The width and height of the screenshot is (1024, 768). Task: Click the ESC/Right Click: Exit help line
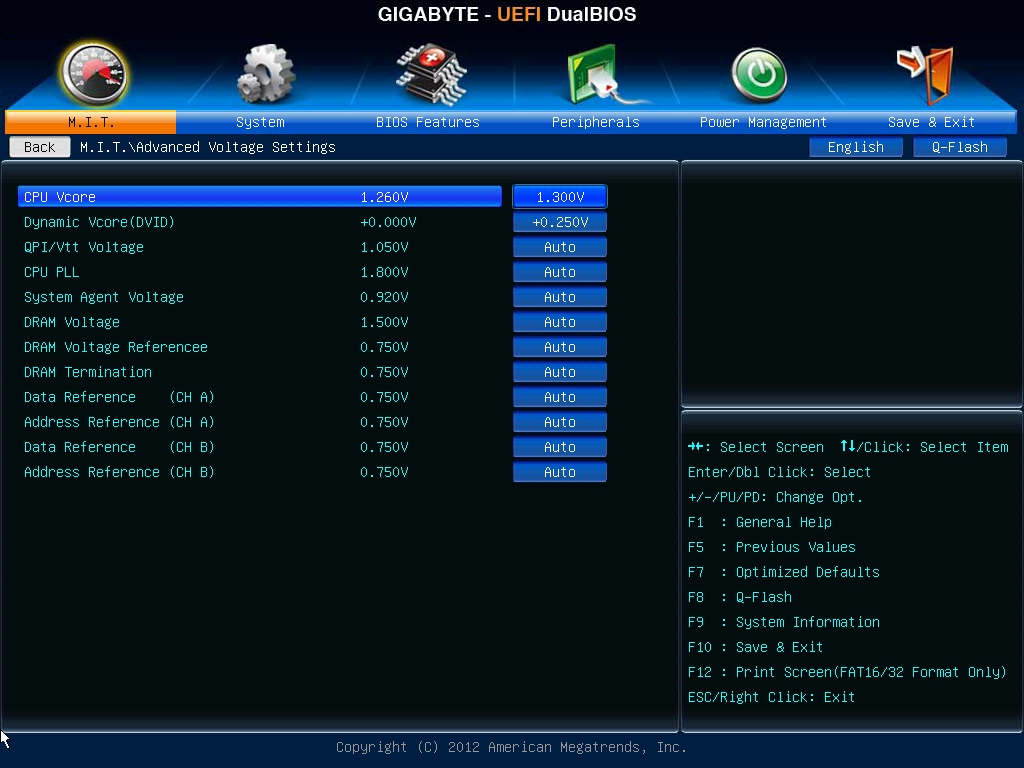click(771, 697)
